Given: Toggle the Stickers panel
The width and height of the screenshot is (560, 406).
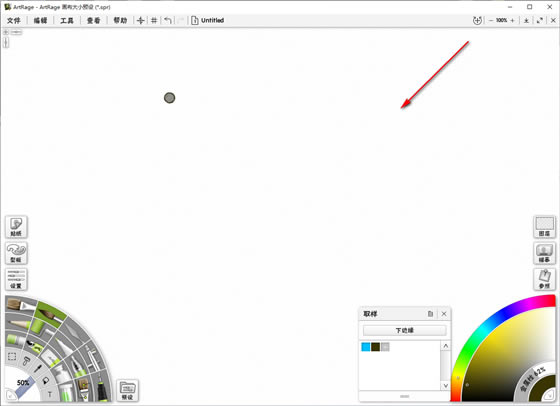Looking at the screenshot, I should 16,227.
